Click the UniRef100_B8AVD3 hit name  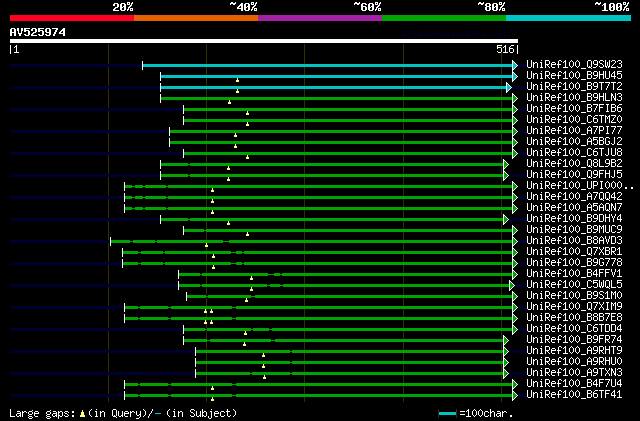tap(574, 241)
